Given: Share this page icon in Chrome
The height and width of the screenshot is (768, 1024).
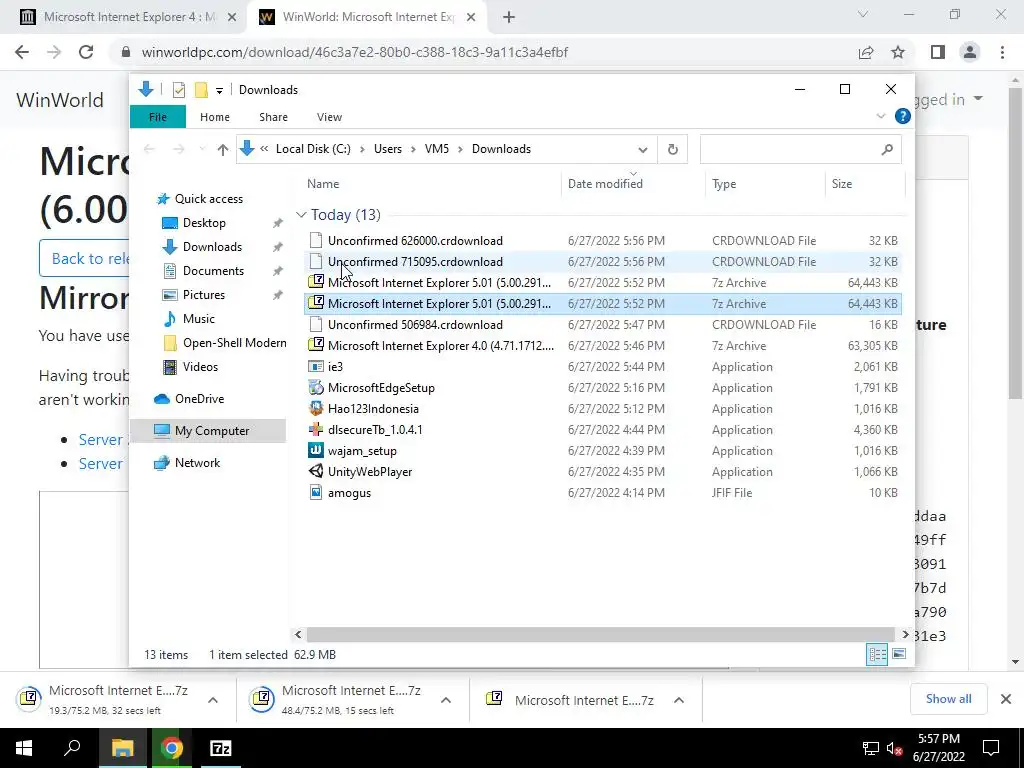Looking at the screenshot, I should pos(866,52).
